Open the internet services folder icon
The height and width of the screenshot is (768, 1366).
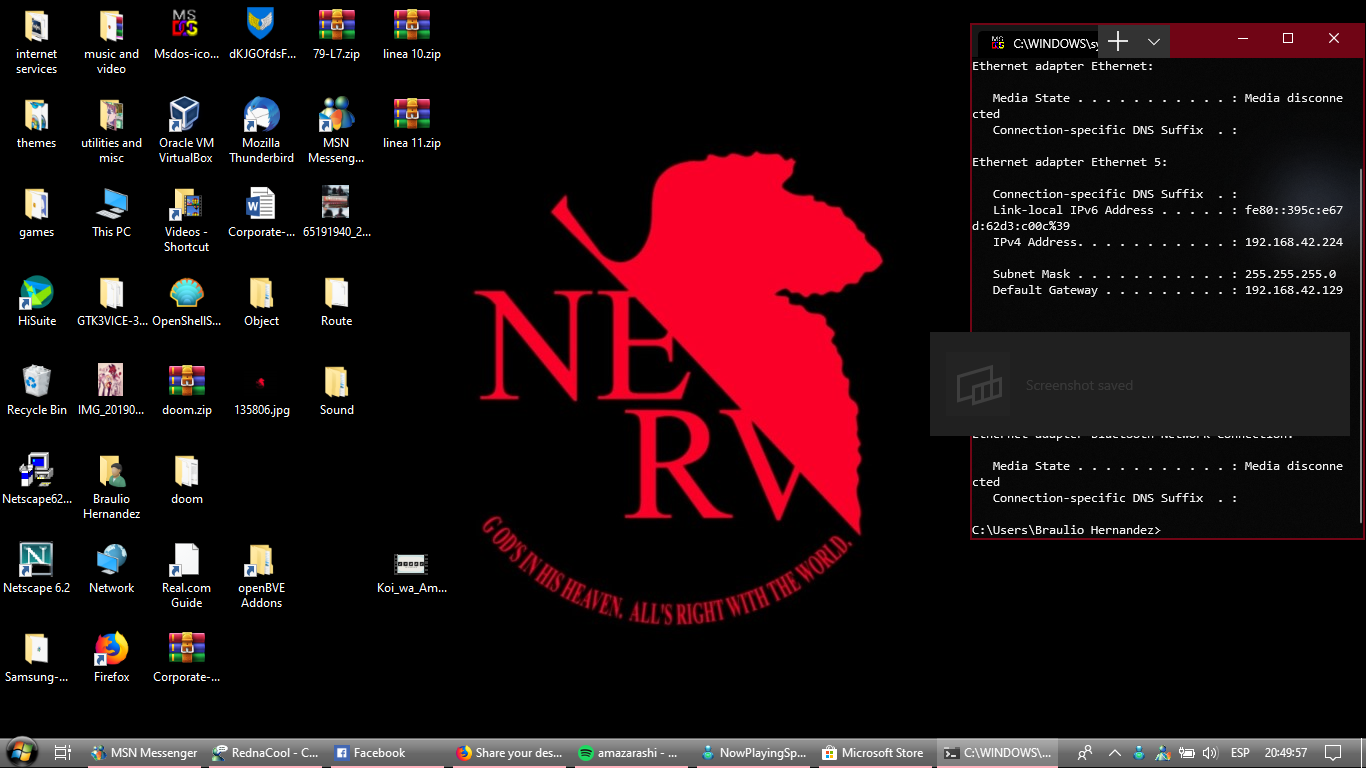pyautogui.click(x=36, y=27)
